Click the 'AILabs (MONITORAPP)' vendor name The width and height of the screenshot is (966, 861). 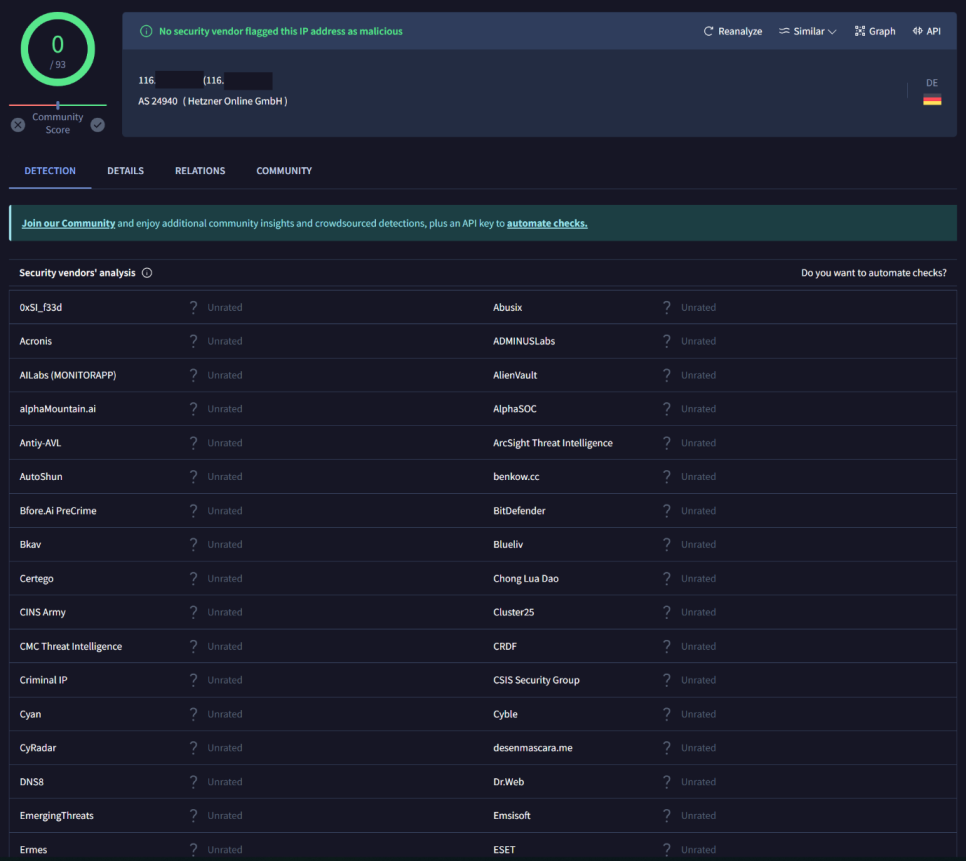point(68,375)
